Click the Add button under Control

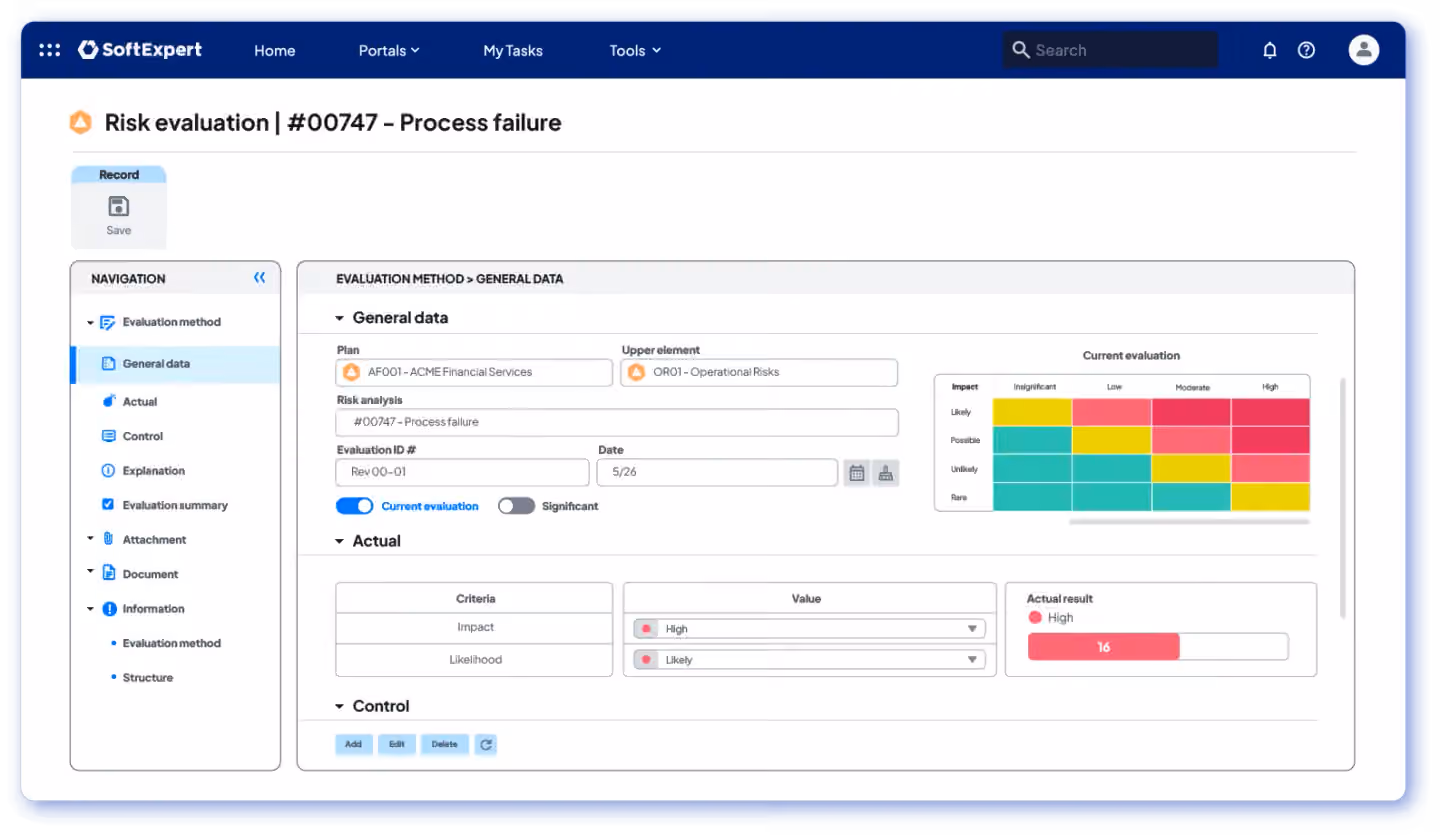[x=354, y=744]
